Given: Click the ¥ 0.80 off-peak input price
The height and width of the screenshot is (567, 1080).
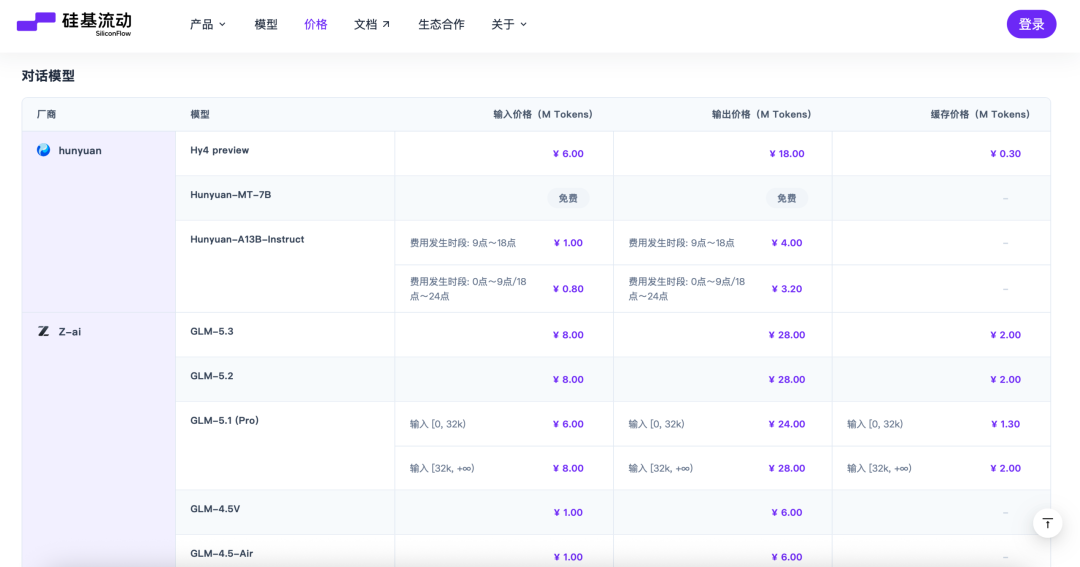Looking at the screenshot, I should (x=568, y=289).
